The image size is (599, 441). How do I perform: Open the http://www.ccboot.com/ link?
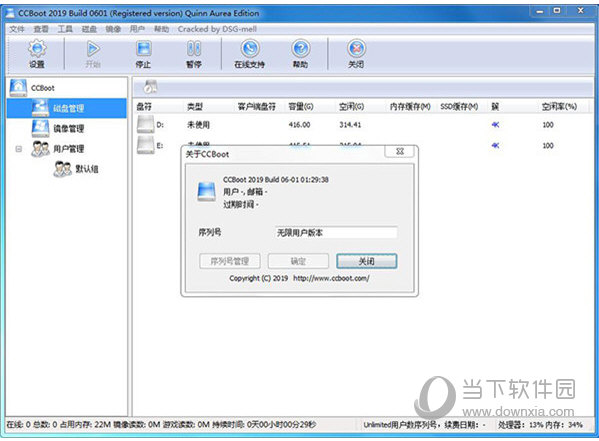tap(331, 278)
